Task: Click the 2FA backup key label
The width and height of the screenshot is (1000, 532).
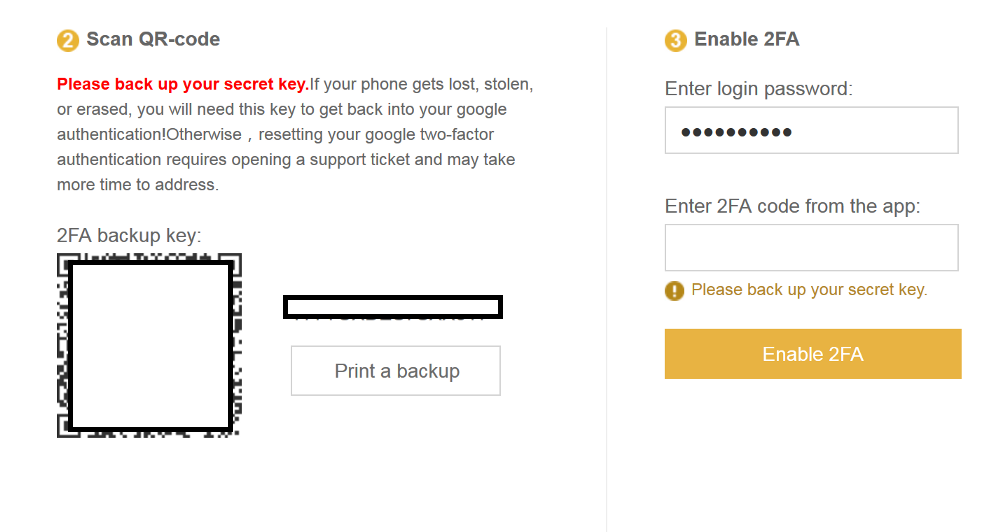Action: [129, 236]
